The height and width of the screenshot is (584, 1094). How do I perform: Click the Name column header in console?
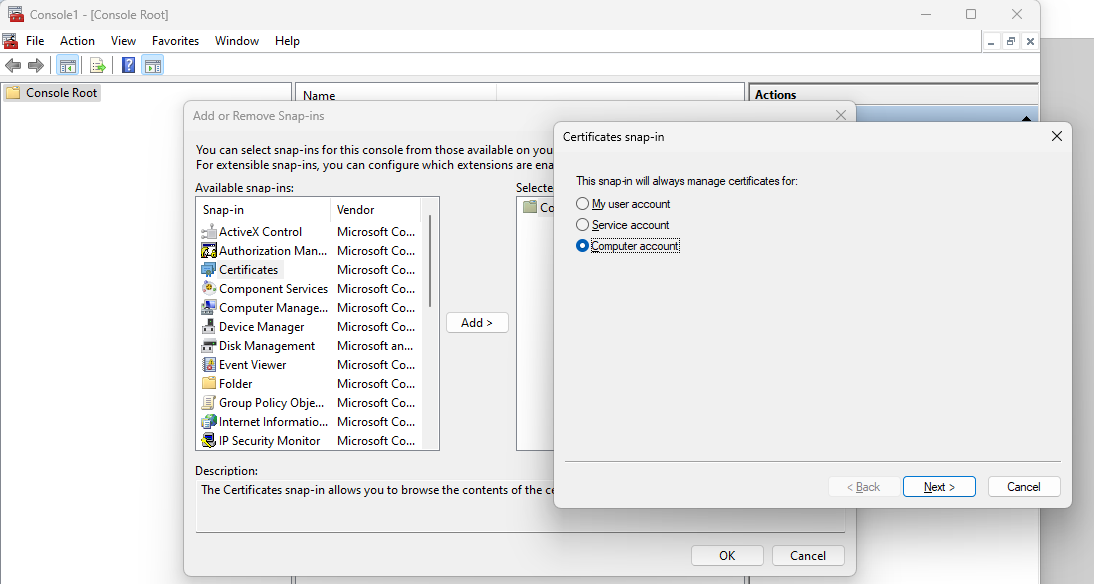click(396, 96)
